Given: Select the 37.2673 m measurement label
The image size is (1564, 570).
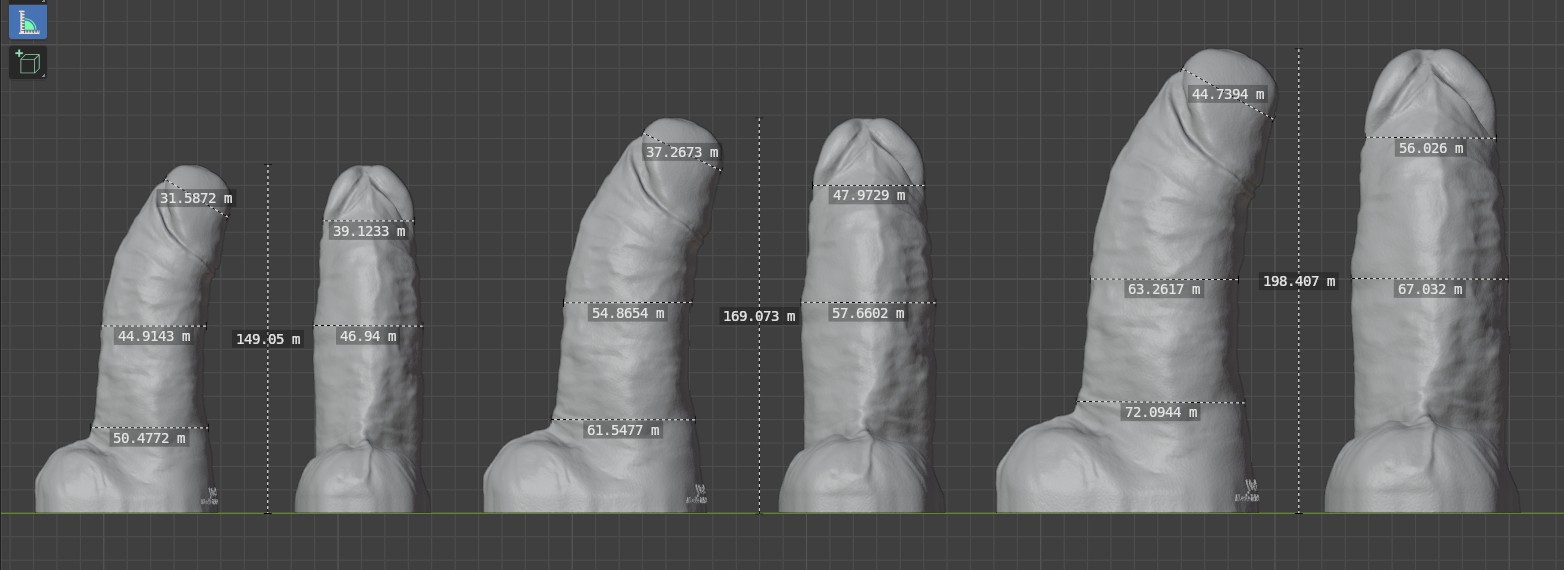Looking at the screenshot, I should (682, 152).
